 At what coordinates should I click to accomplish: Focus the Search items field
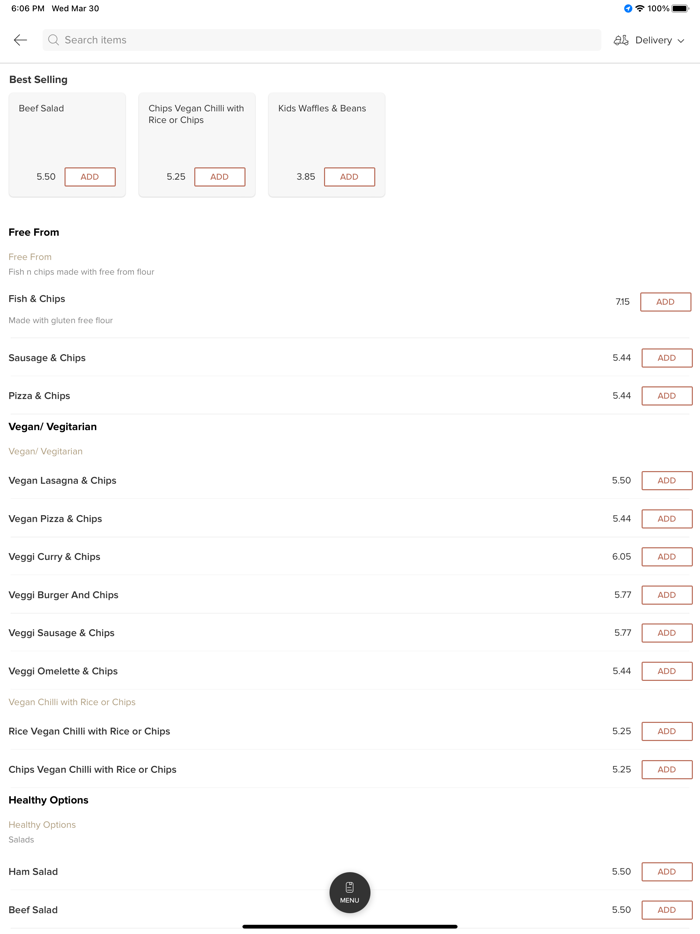tap(320, 40)
